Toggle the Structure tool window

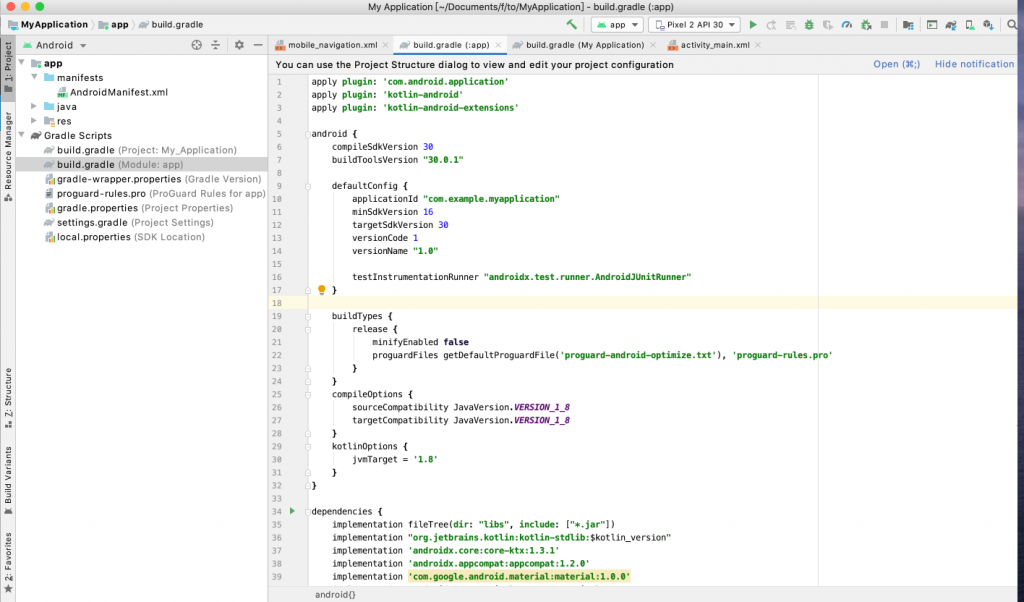[x=8, y=392]
